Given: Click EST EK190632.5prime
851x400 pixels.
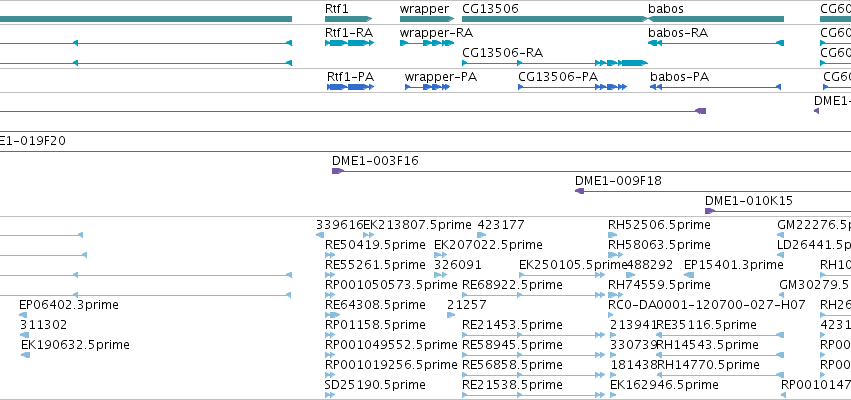Looking at the screenshot, I should [x=75, y=345].
